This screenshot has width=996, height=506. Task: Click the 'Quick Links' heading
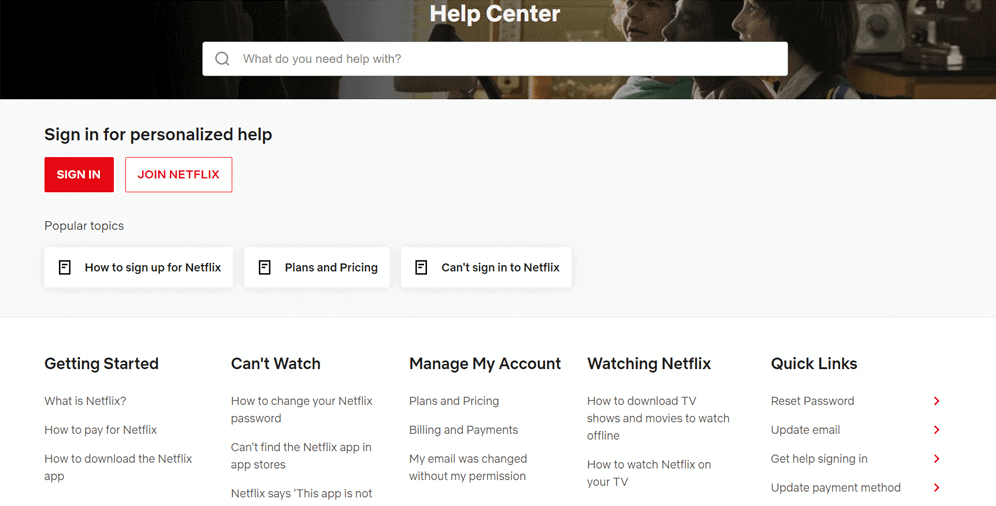pos(814,364)
